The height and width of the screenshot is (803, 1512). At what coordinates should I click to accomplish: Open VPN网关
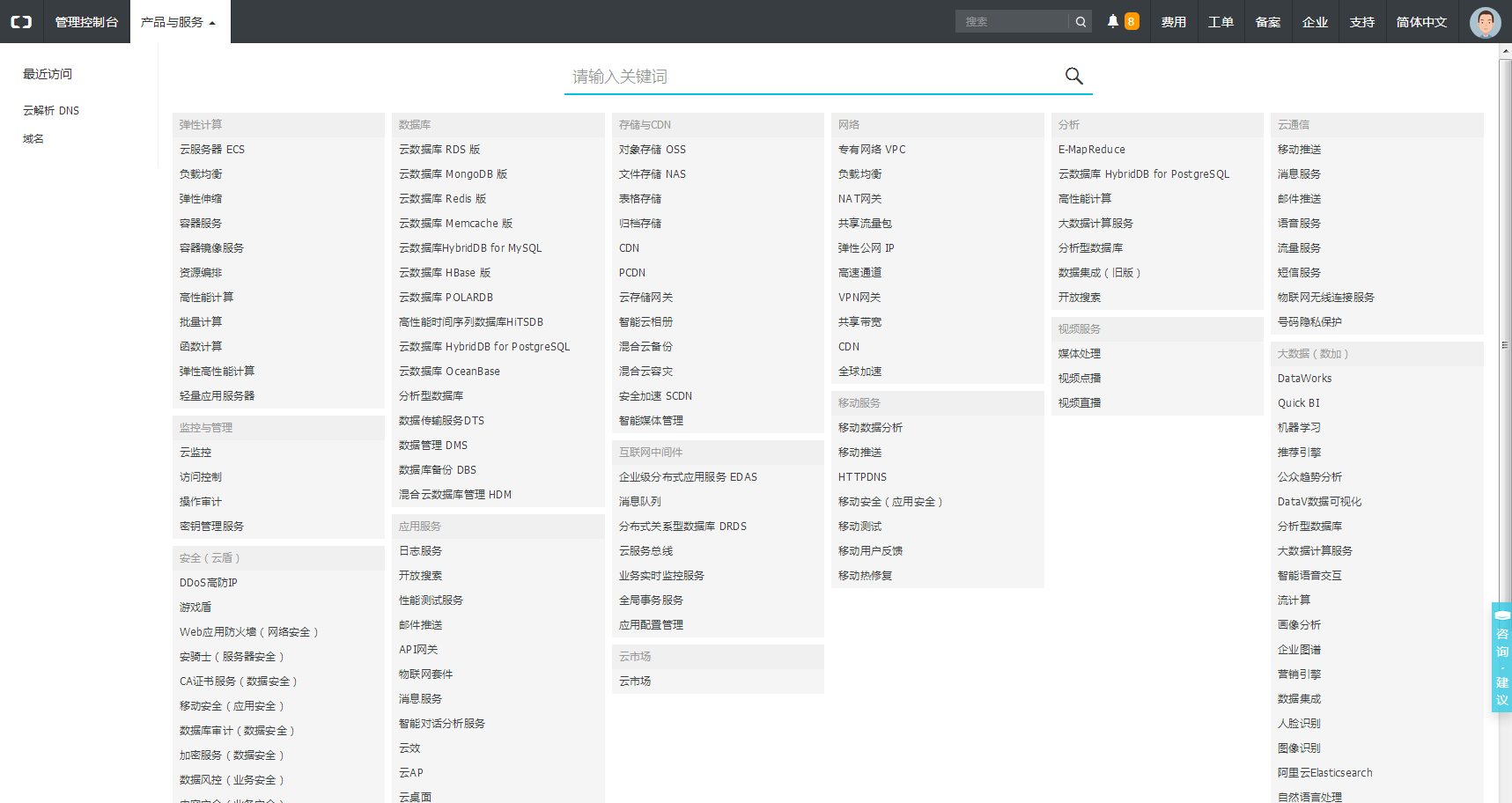pos(859,298)
